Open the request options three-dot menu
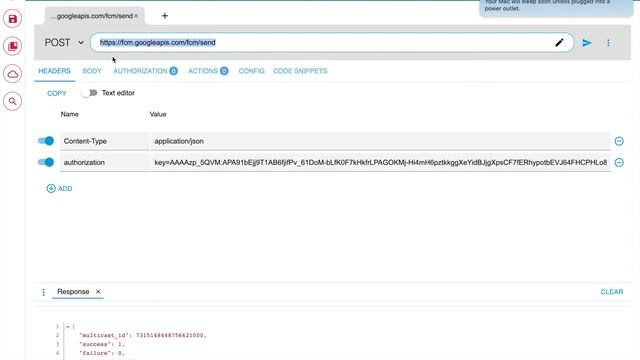Screen dimensions: 640x360 pyautogui.click(x=608, y=43)
